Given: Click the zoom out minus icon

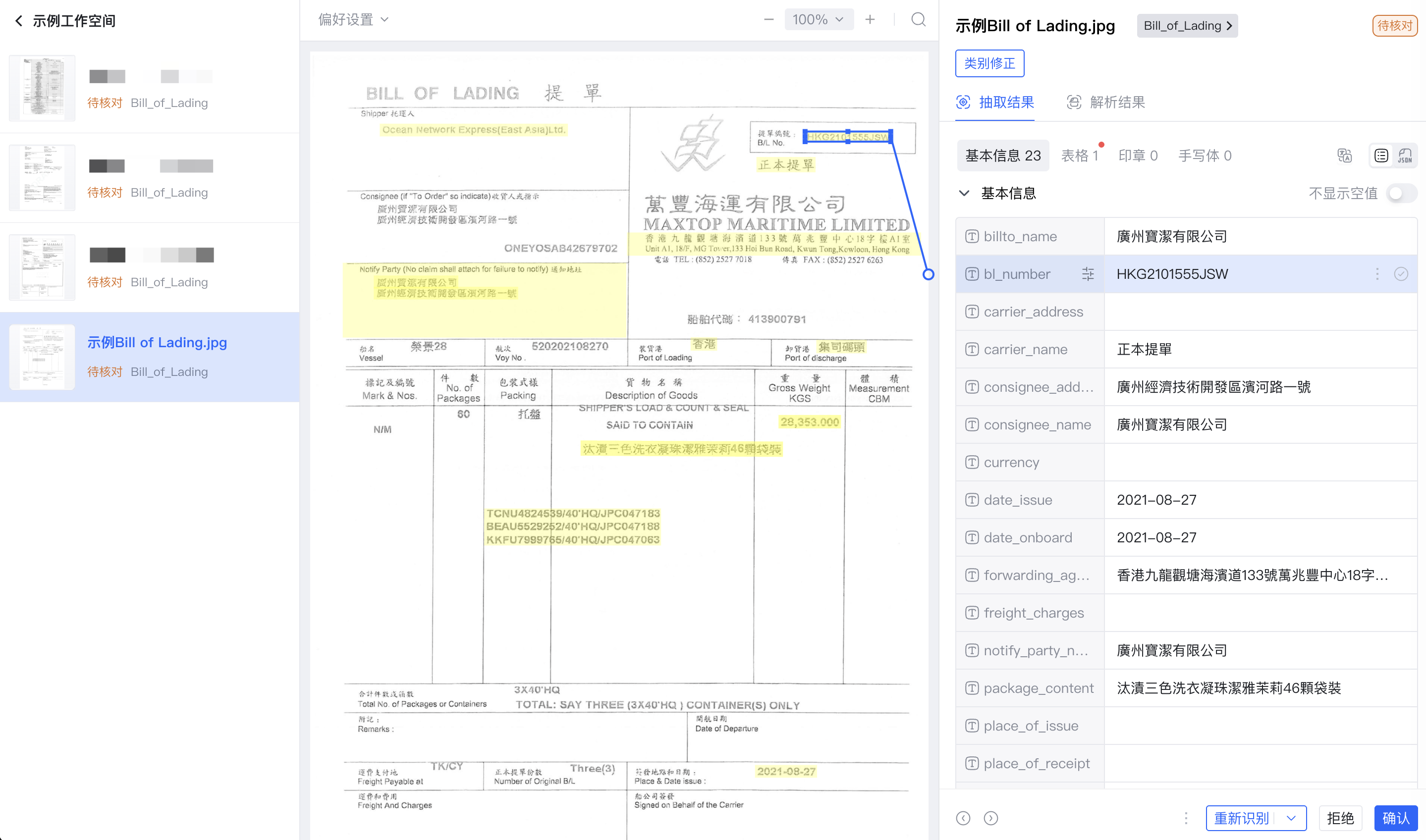Looking at the screenshot, I should click(768, 20).
